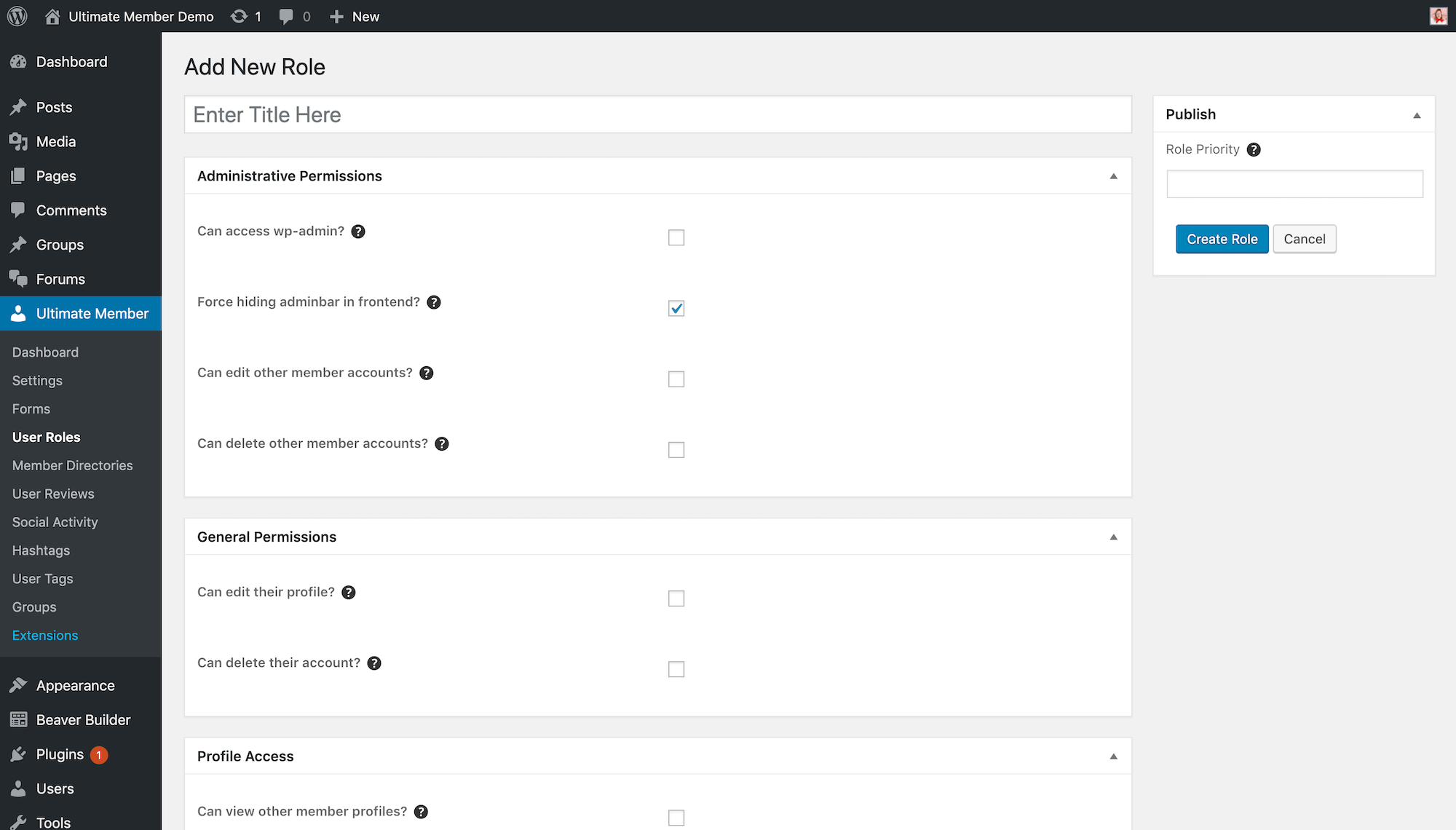Click the Plugins sidebar icon
1456x830 pixels.
point(19,754)
